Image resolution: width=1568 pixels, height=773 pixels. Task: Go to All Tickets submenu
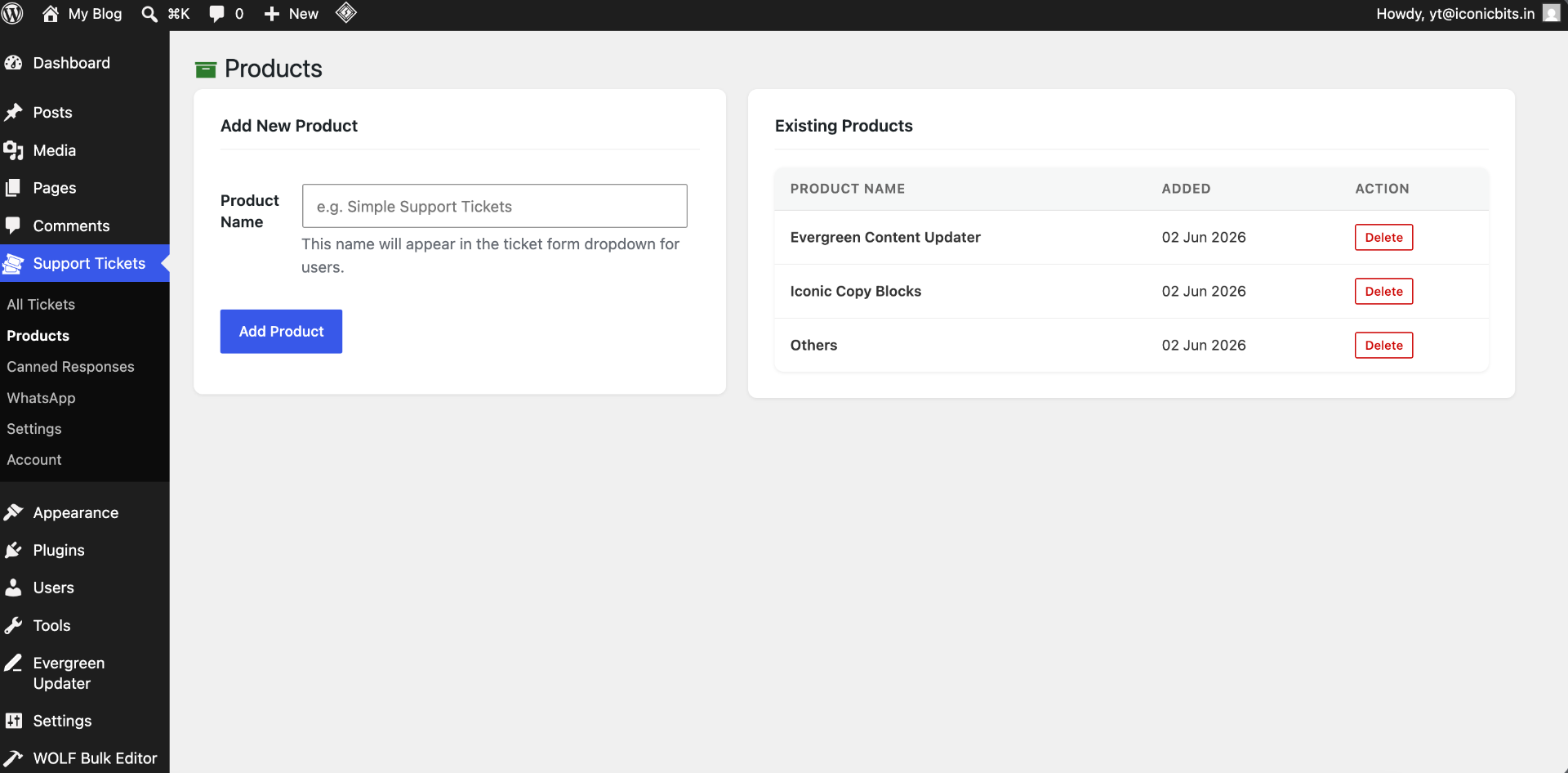(41, 304)
